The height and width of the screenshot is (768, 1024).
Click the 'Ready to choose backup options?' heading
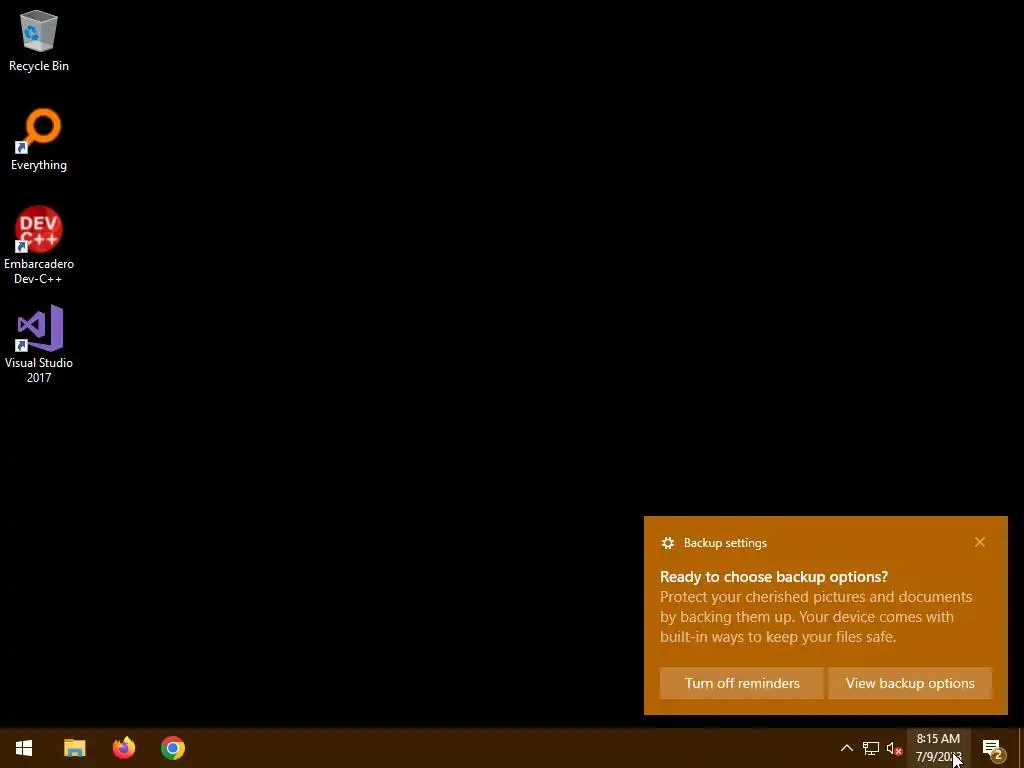pyautogui.click(x=774, y=577)
